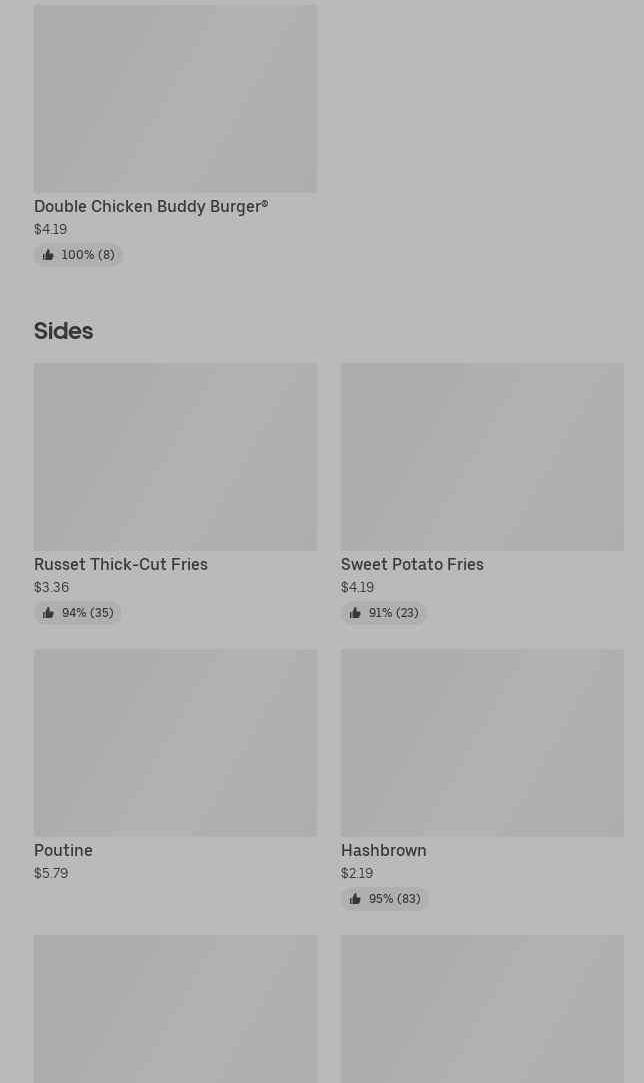The image size is (644, 1083).
Task: Select the Hashbrown item title
Action: coord(383,850)
